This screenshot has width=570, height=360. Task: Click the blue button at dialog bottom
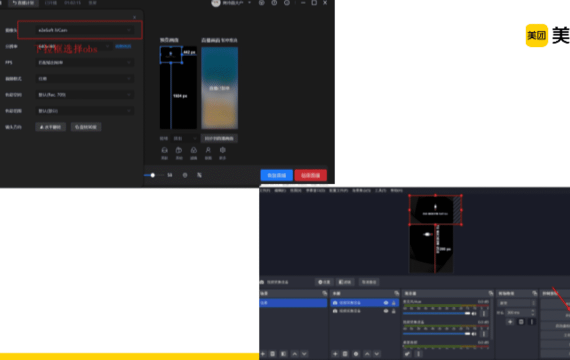coord(277,175)
